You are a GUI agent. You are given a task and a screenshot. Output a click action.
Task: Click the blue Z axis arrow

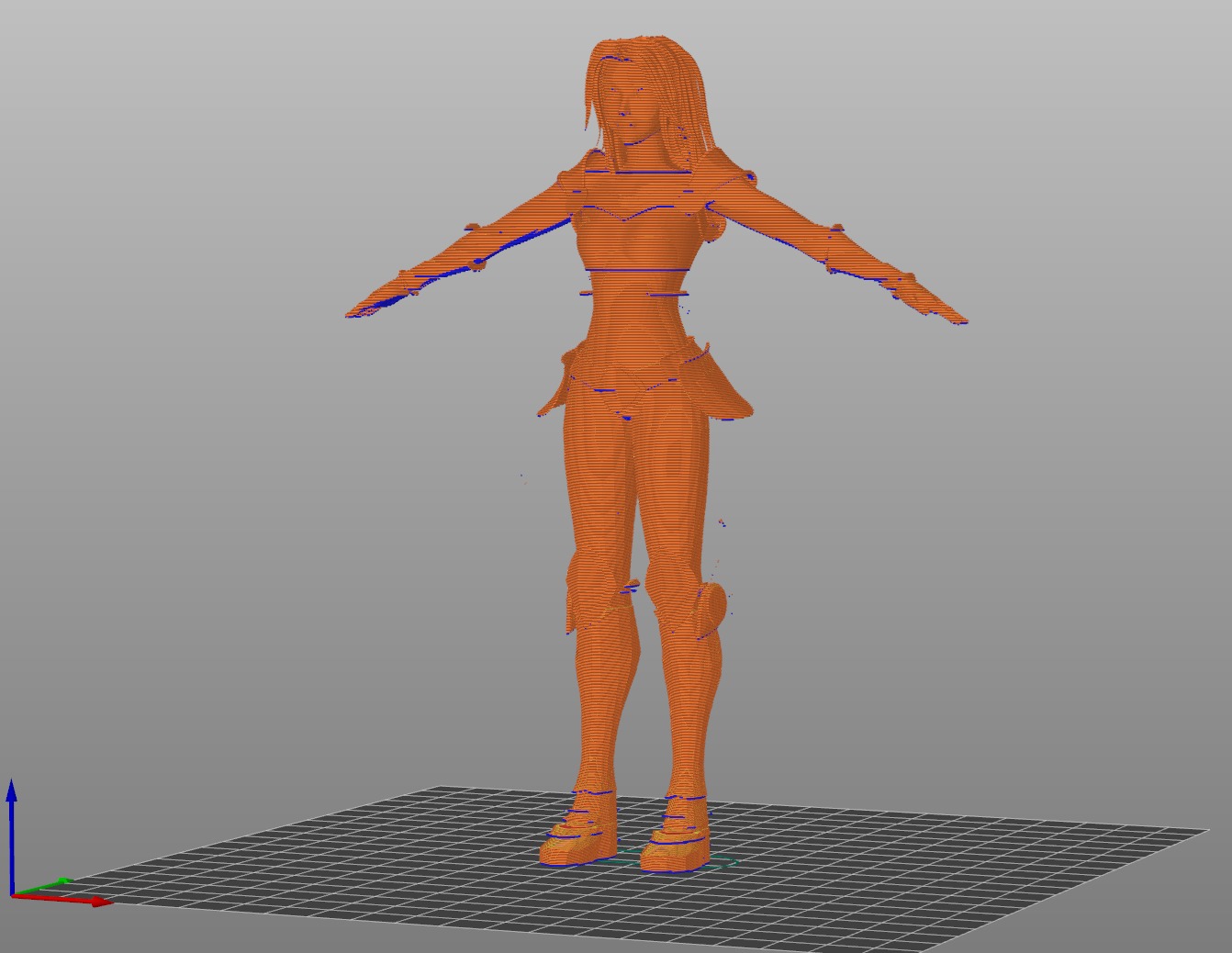(12, 835)
